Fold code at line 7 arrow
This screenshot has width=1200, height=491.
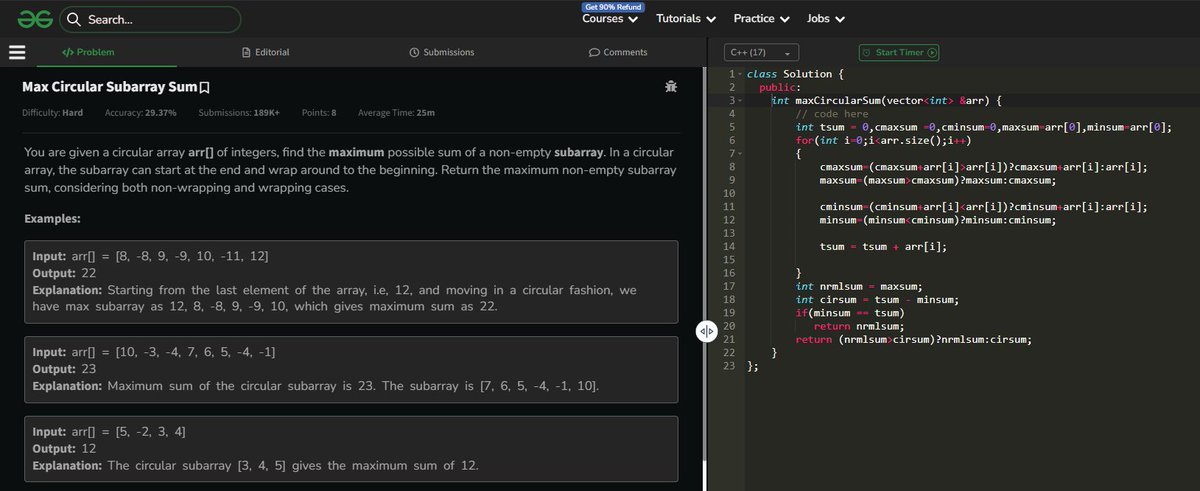point(739,153)
